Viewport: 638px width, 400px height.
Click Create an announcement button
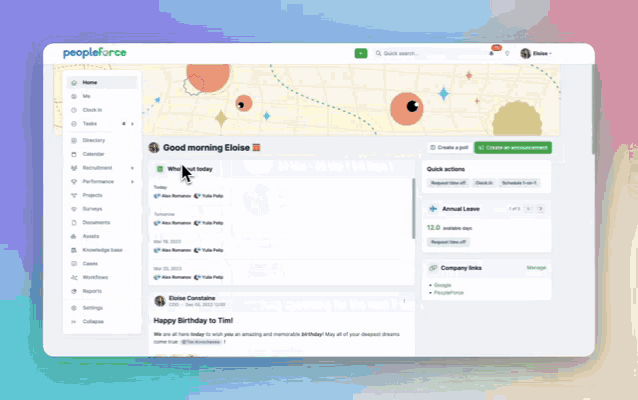(x=512, y=147)
